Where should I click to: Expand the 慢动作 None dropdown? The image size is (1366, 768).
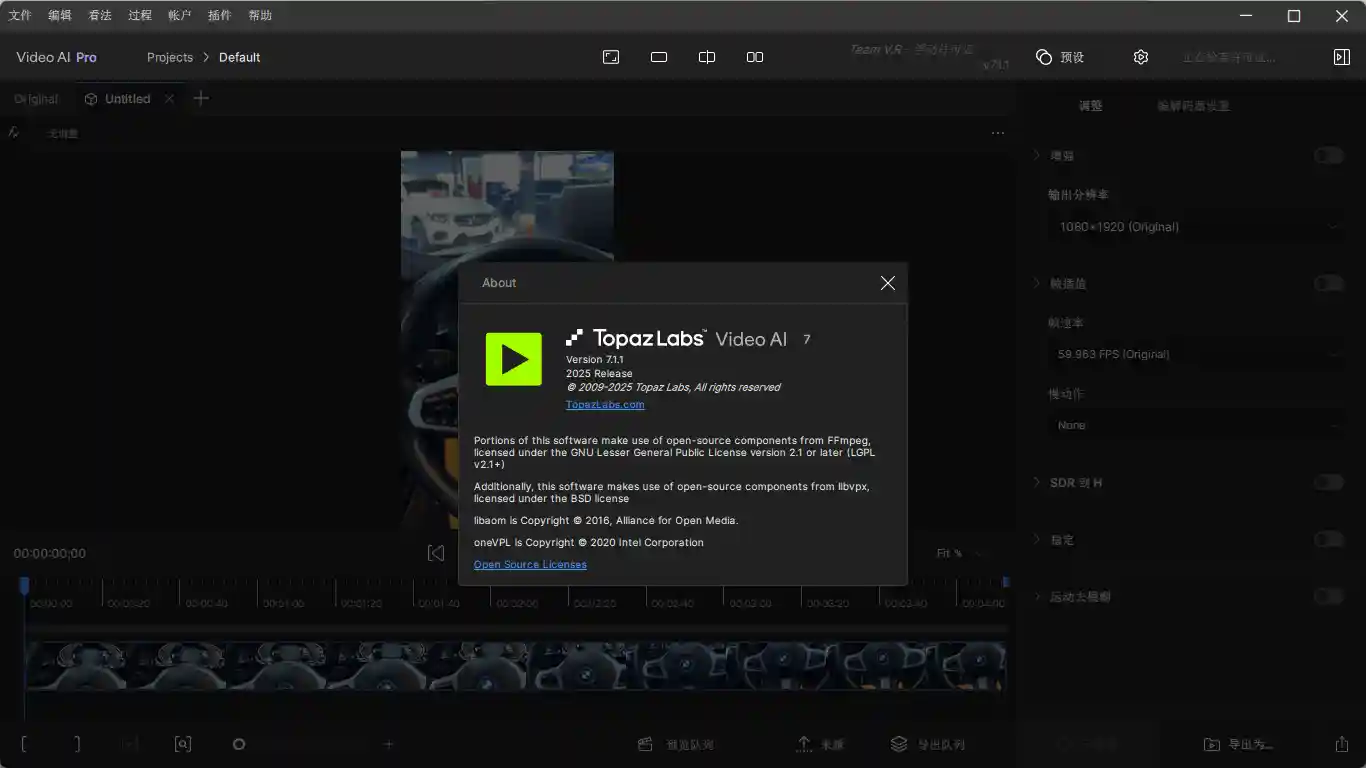click(1195, 425)
